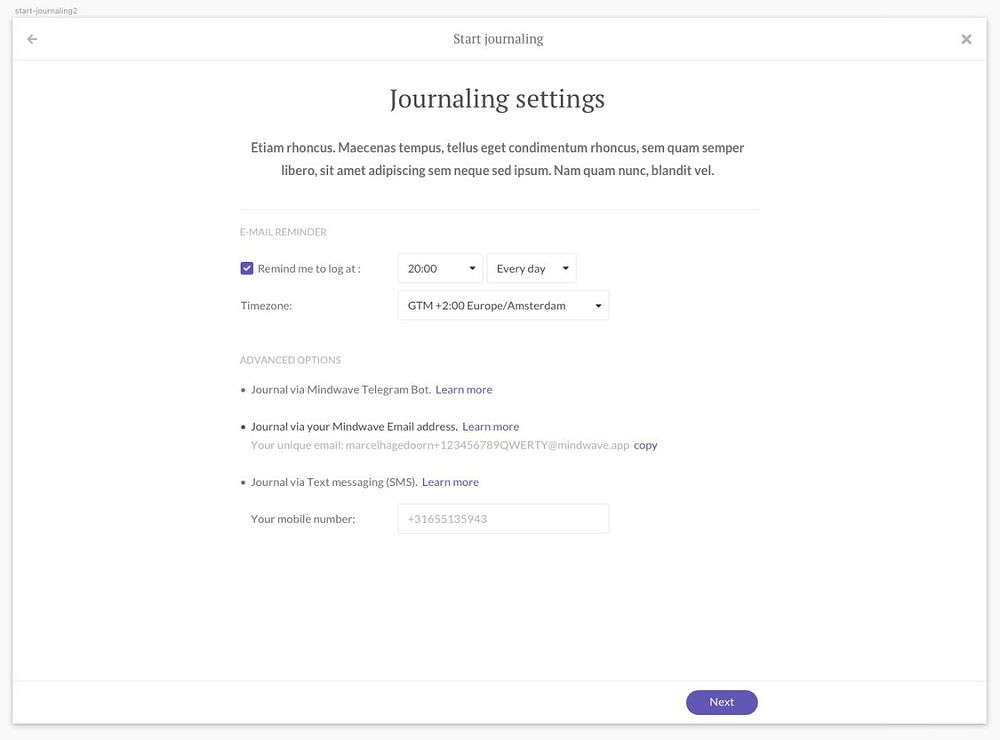Click the Your mobile number label
The width and height of the screenshot is (1000, 740).
[303, 519]
